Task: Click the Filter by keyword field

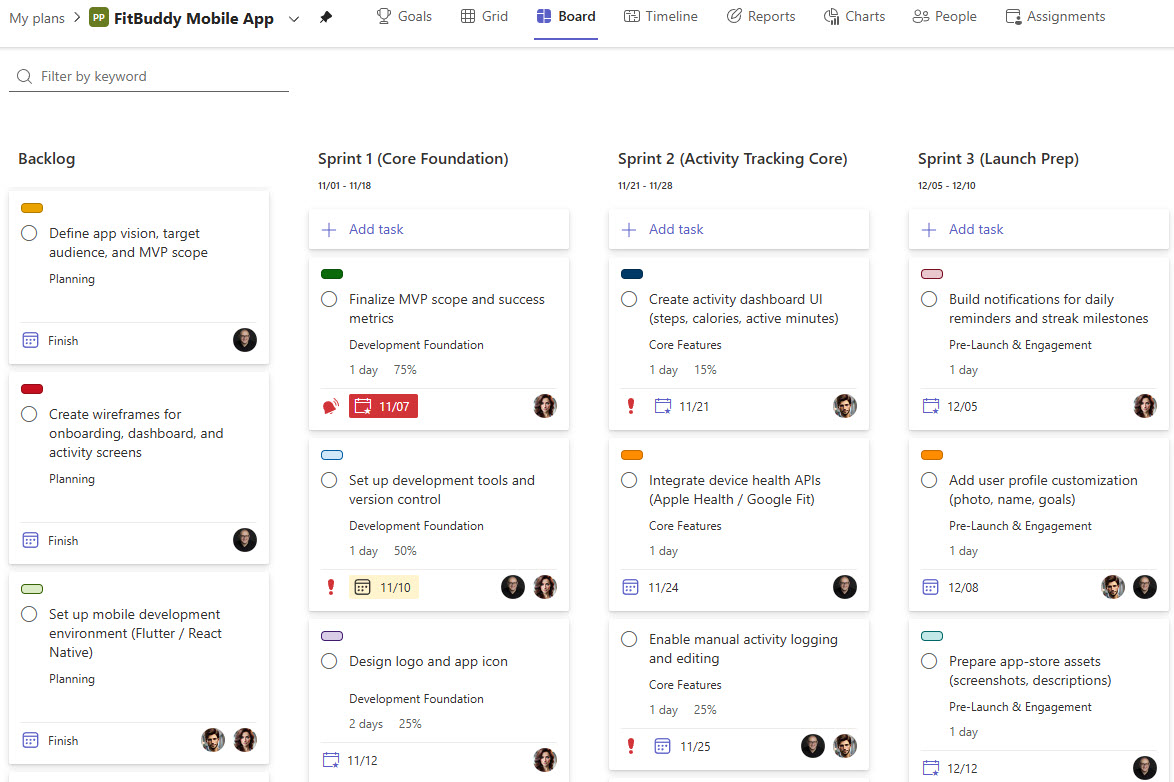Action: tap(148, 76)
